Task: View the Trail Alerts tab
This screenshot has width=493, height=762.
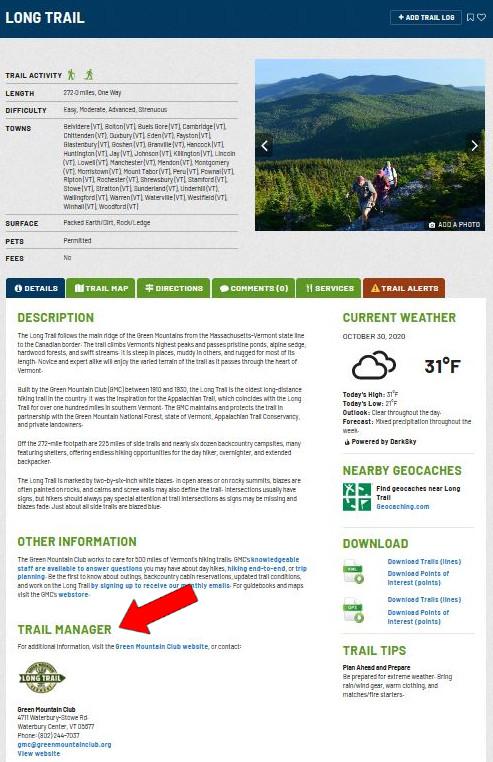Action: tap(404, 288)
